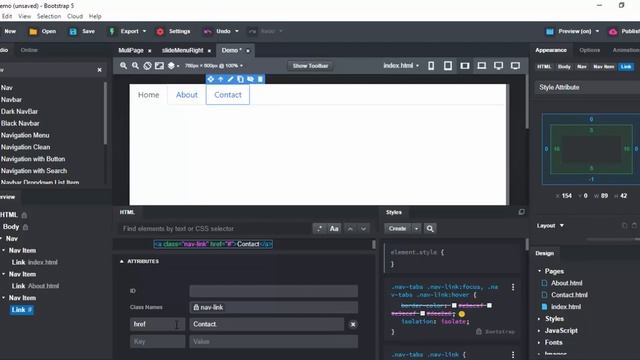Select the Body breadcrumb

pyautogui.click(x=564, y=67)
